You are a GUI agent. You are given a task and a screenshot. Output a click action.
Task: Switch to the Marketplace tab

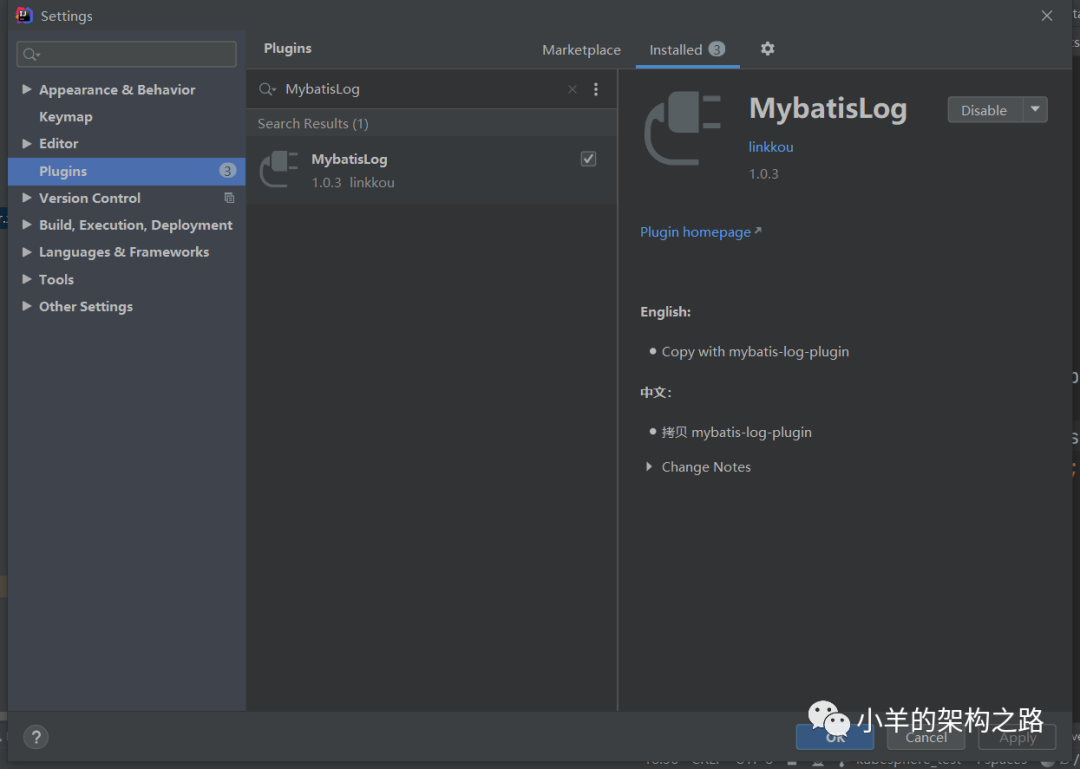click(x=581, y=50)
